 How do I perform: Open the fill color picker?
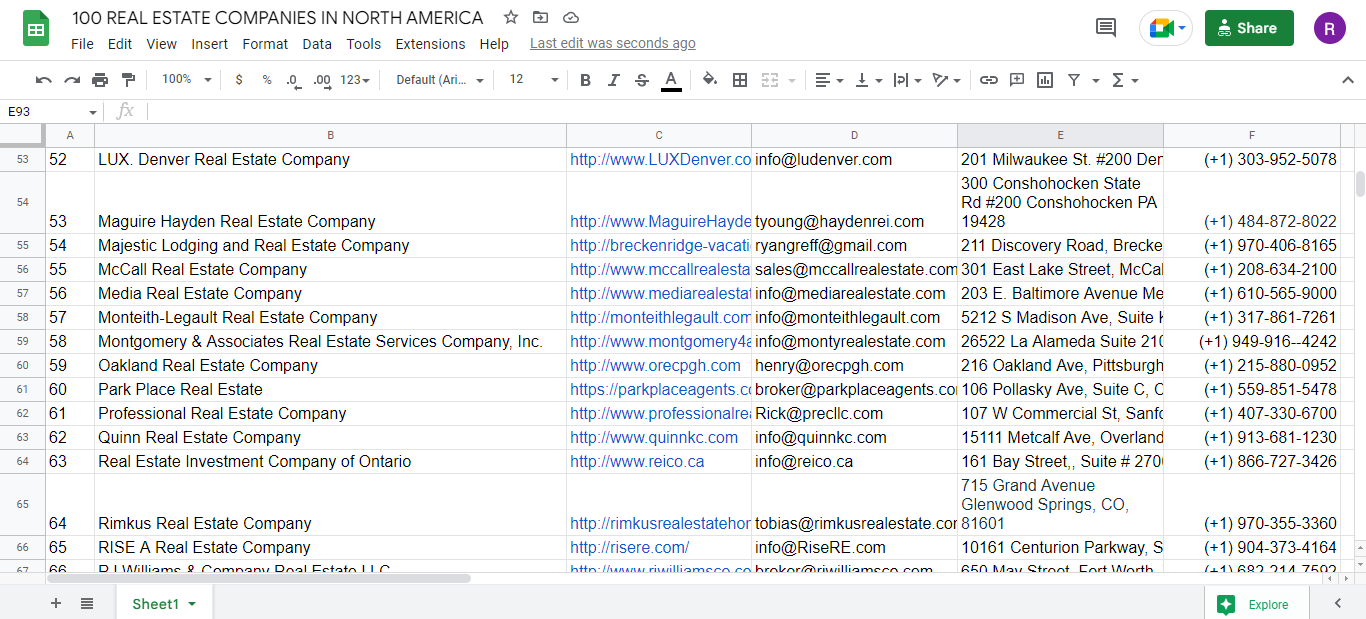[710, 80]
